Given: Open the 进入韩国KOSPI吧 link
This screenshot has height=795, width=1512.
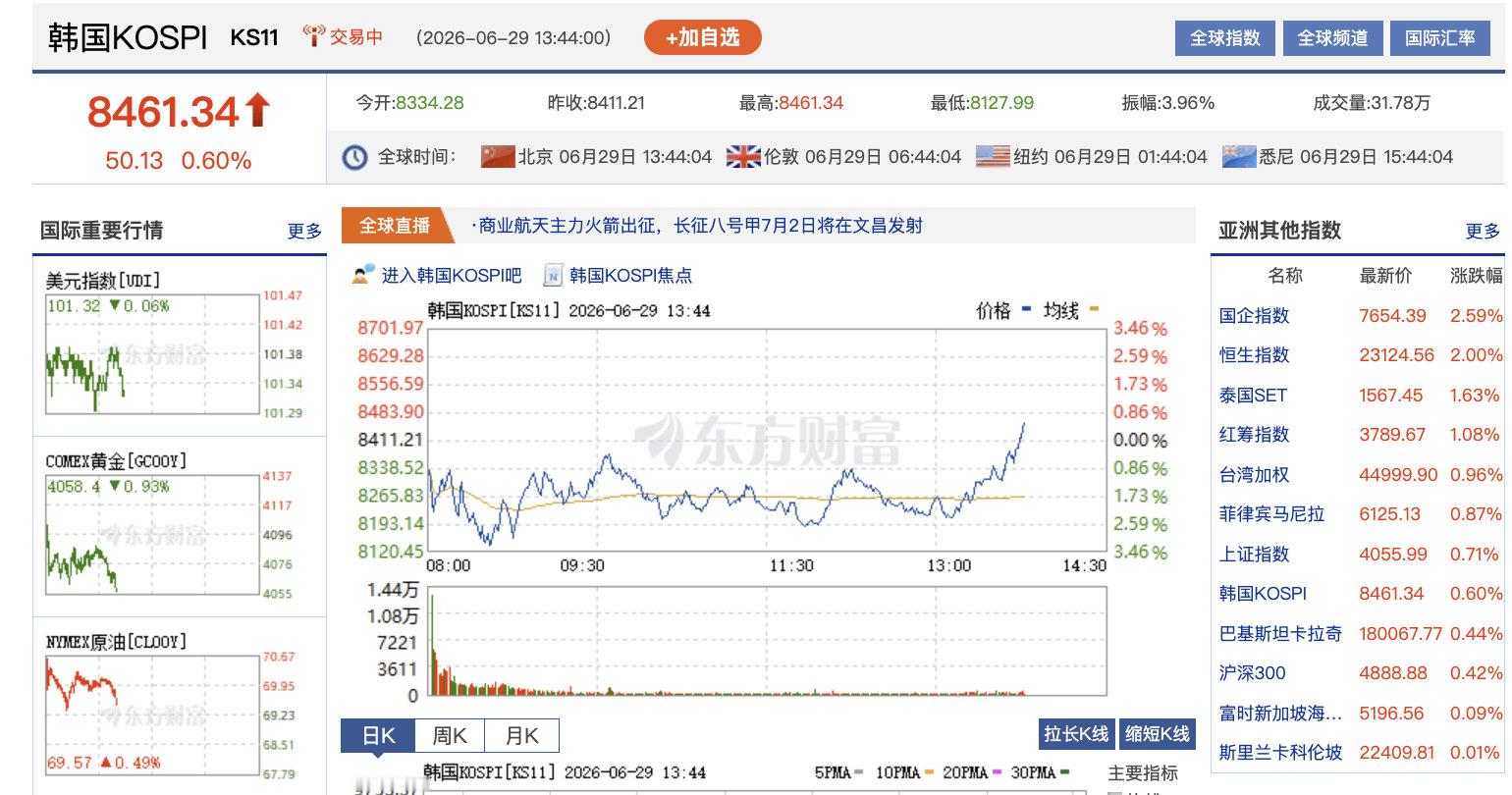Looking at the screenshot, I should click(452, 276).
